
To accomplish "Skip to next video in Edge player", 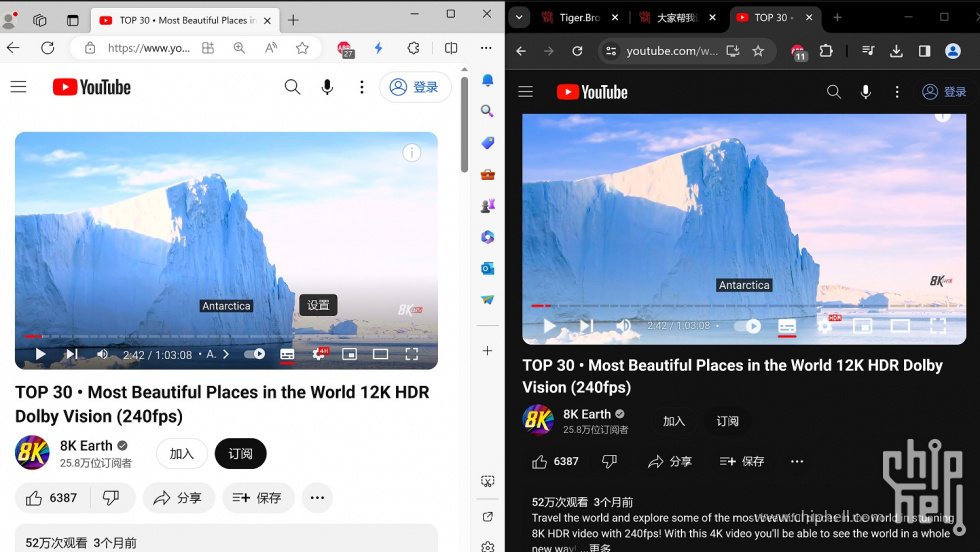I will pos(72,354).
